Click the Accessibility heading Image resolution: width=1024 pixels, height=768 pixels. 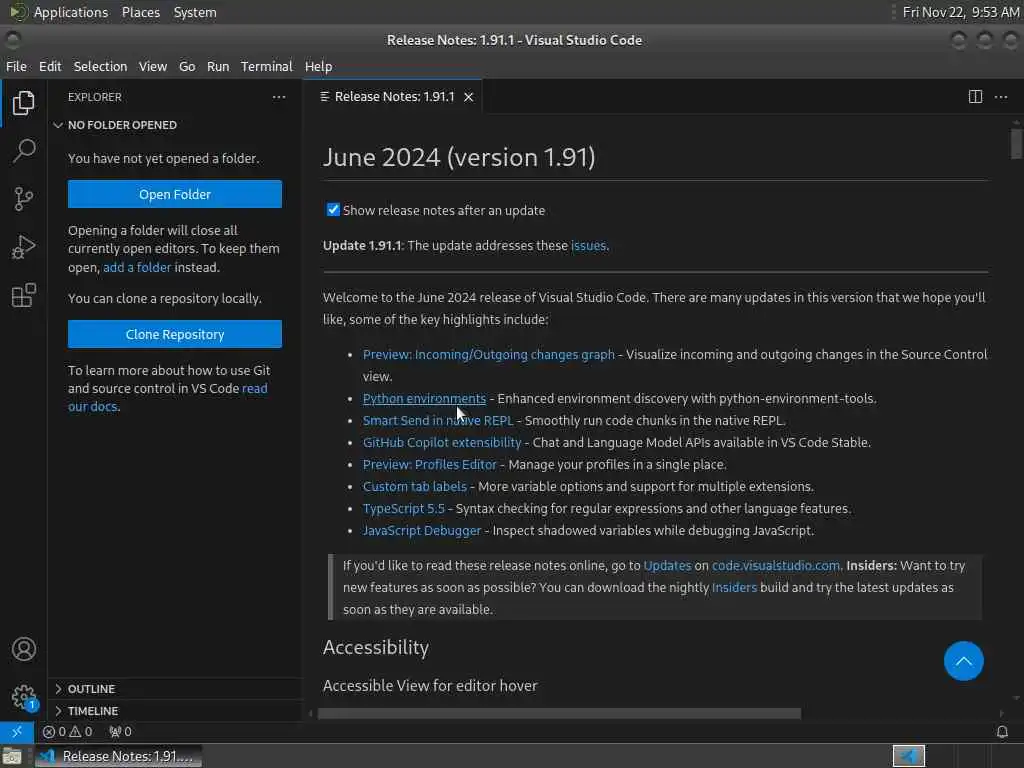pyautogui.click(x=376, y=647)
